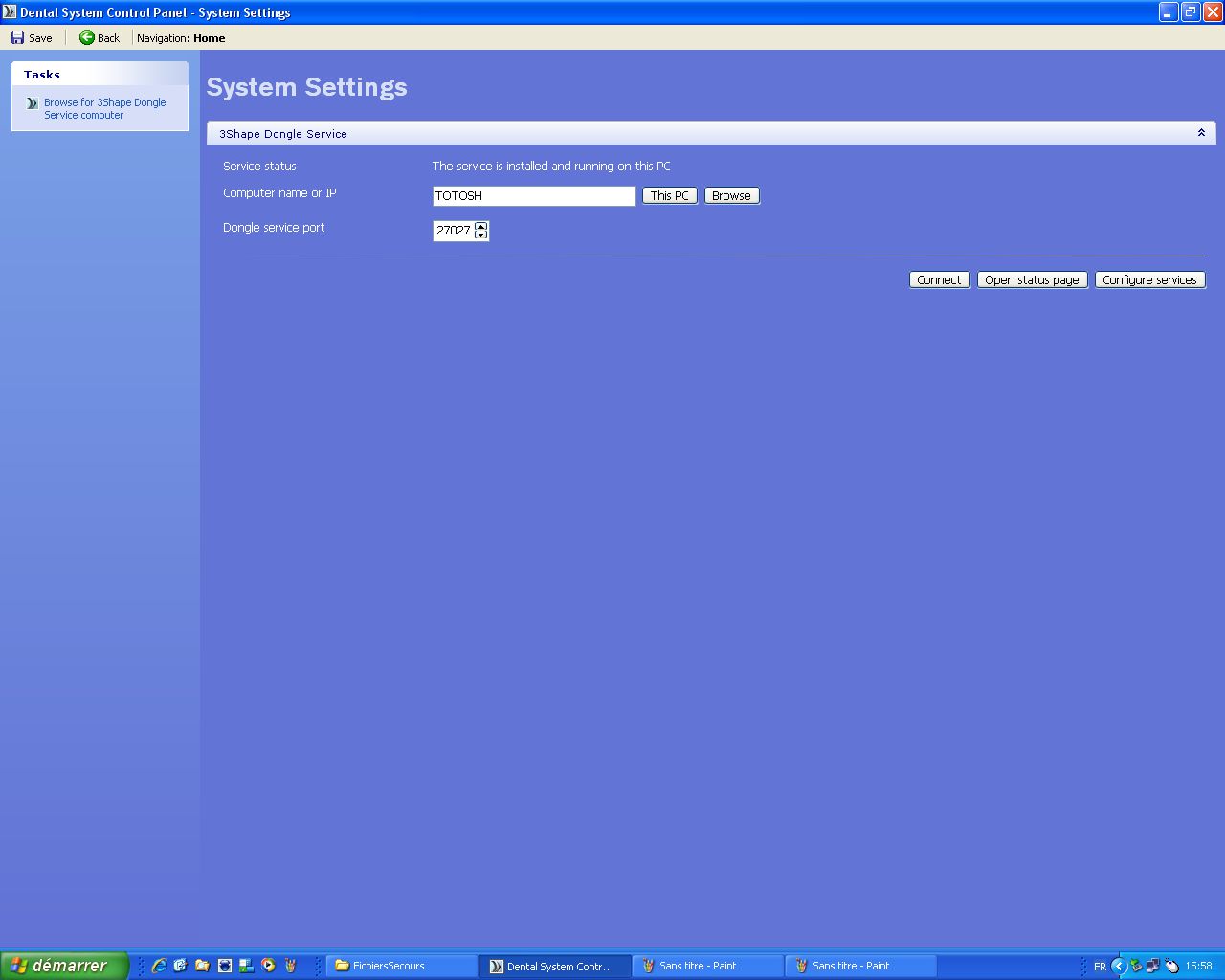Click the Connect button
Screen dimensions: 1225x980
tap(938, 279)
